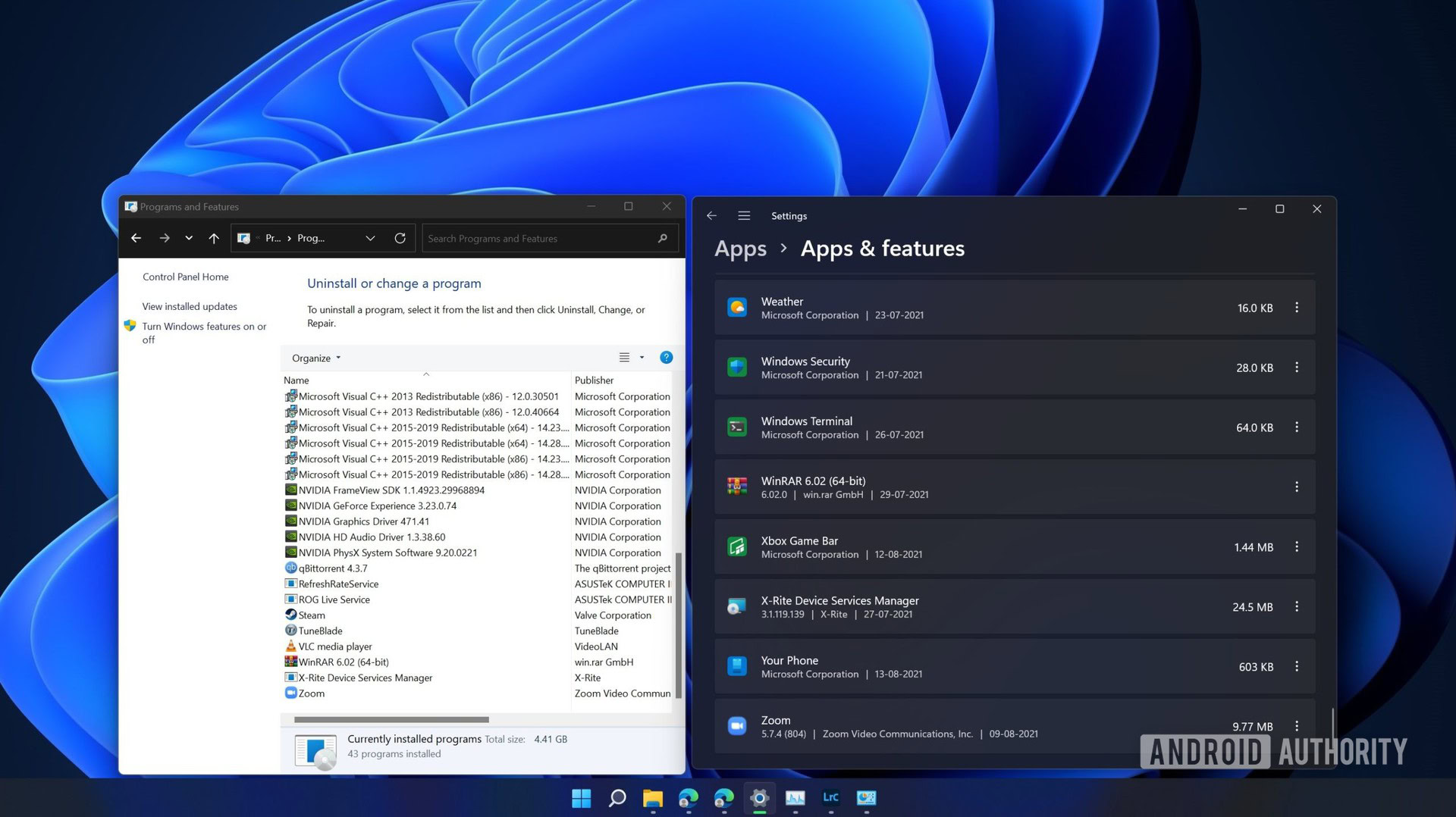Image resolution: width=1456 pixels, height=817 pixels.
Task: Open three-dot menu for WinRAR 6.02
Action: click(1296, 487)
